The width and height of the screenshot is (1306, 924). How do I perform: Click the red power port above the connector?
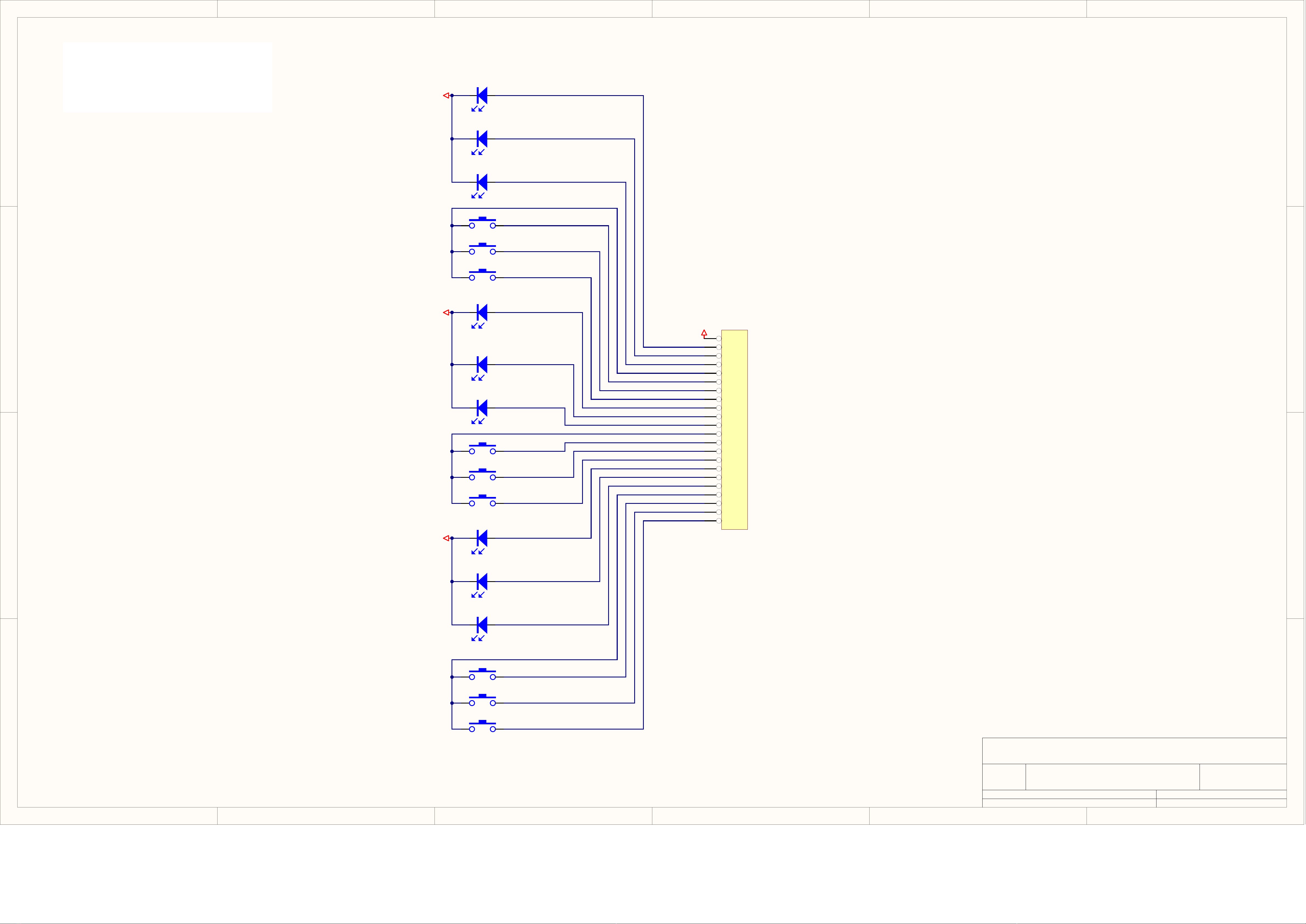pyautogui.click(x=704, y=333)
